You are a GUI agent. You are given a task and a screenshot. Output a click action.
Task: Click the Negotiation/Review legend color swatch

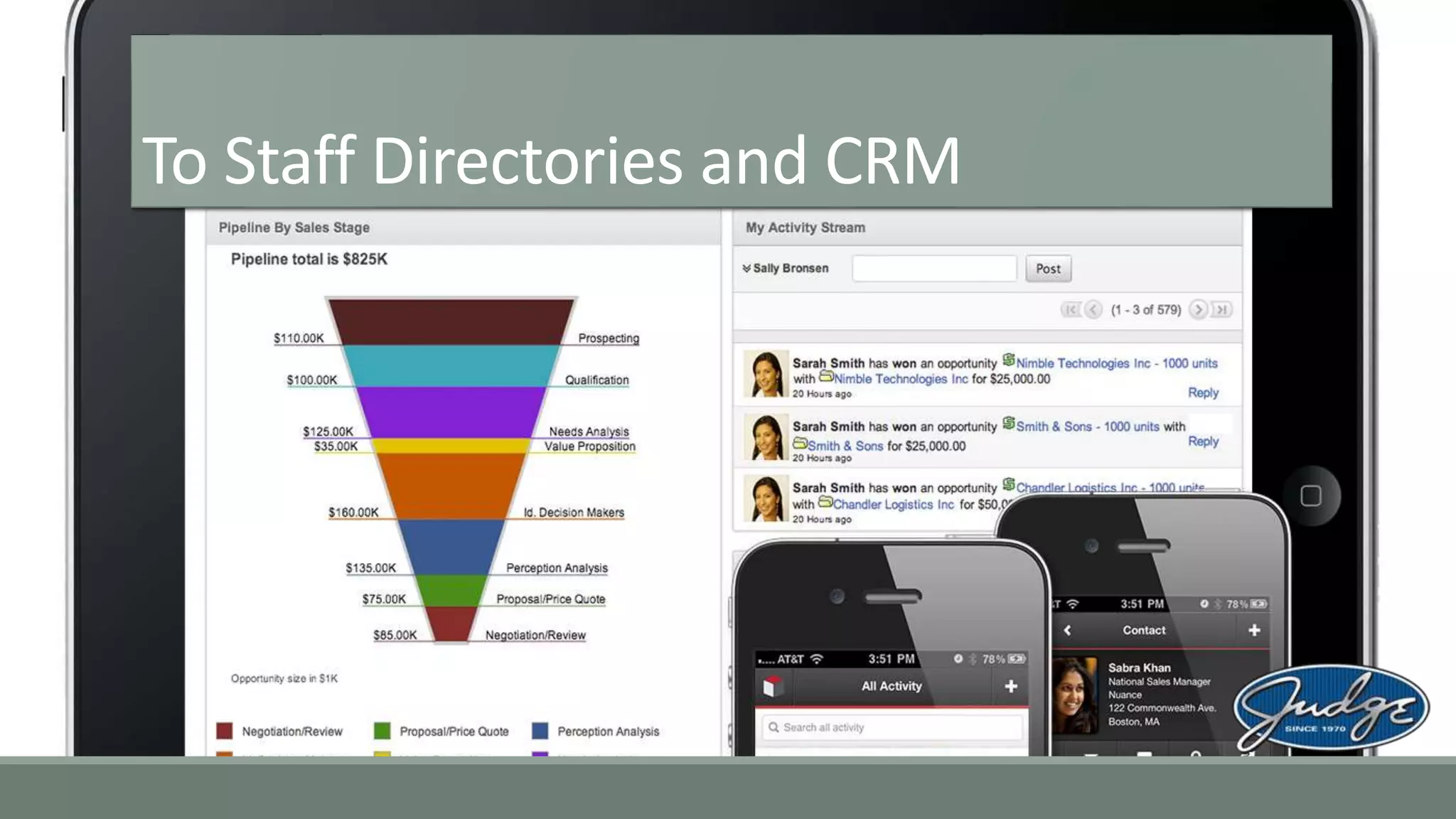coord(224,731)
